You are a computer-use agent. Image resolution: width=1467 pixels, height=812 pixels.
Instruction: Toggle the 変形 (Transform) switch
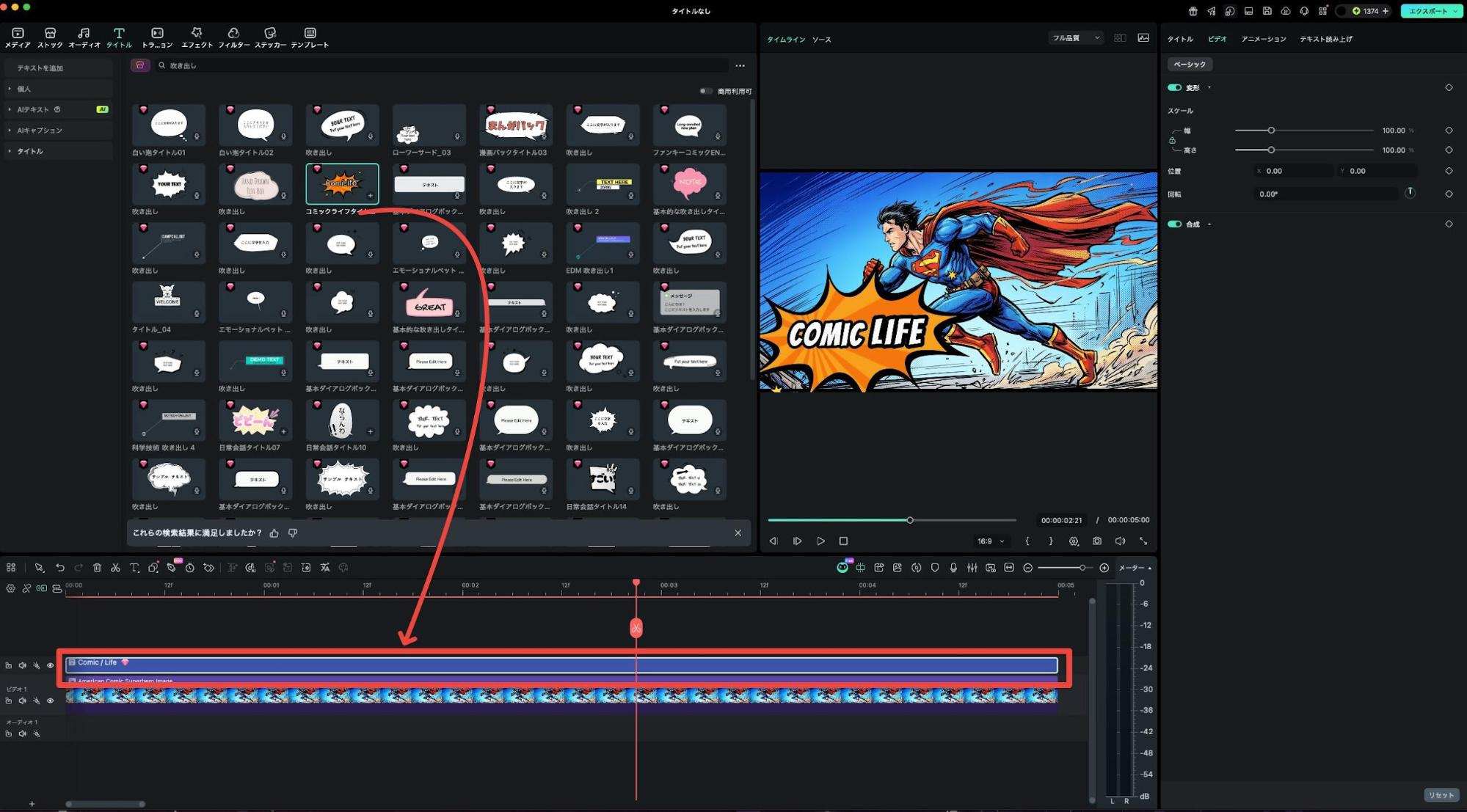click(x=1174, y=87)
